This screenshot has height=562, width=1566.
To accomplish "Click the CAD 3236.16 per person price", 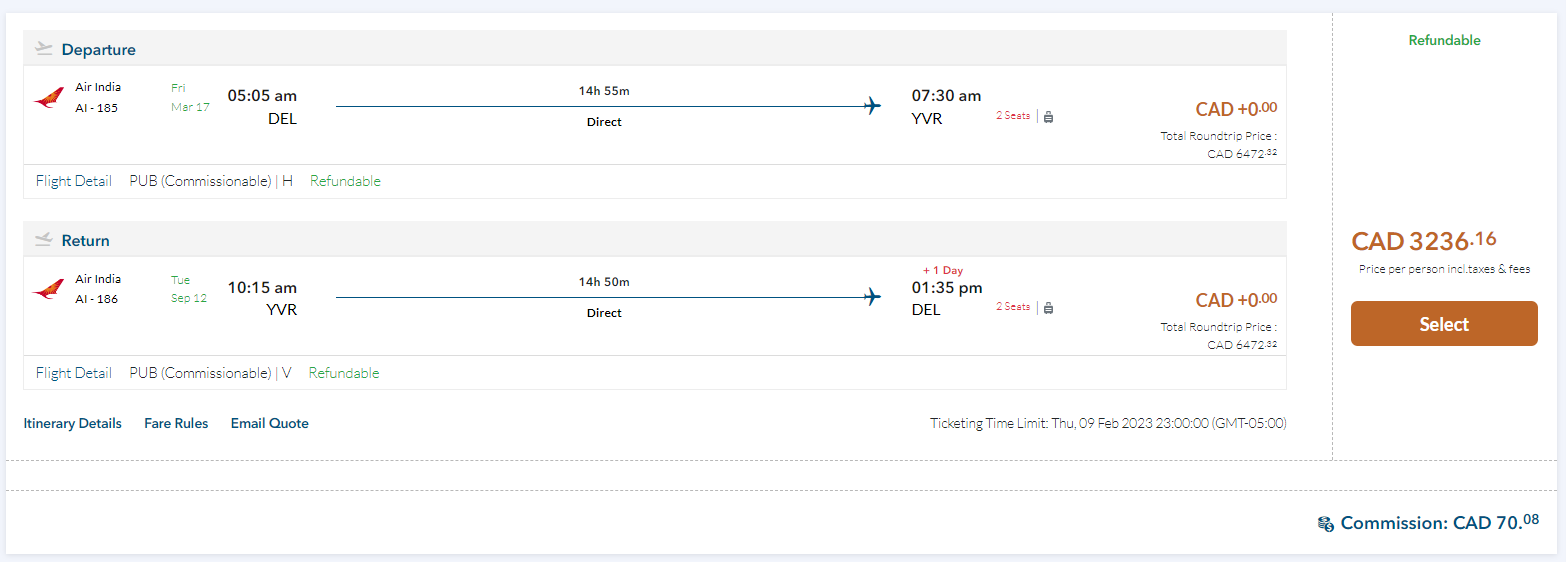I will click(1423, 241).
